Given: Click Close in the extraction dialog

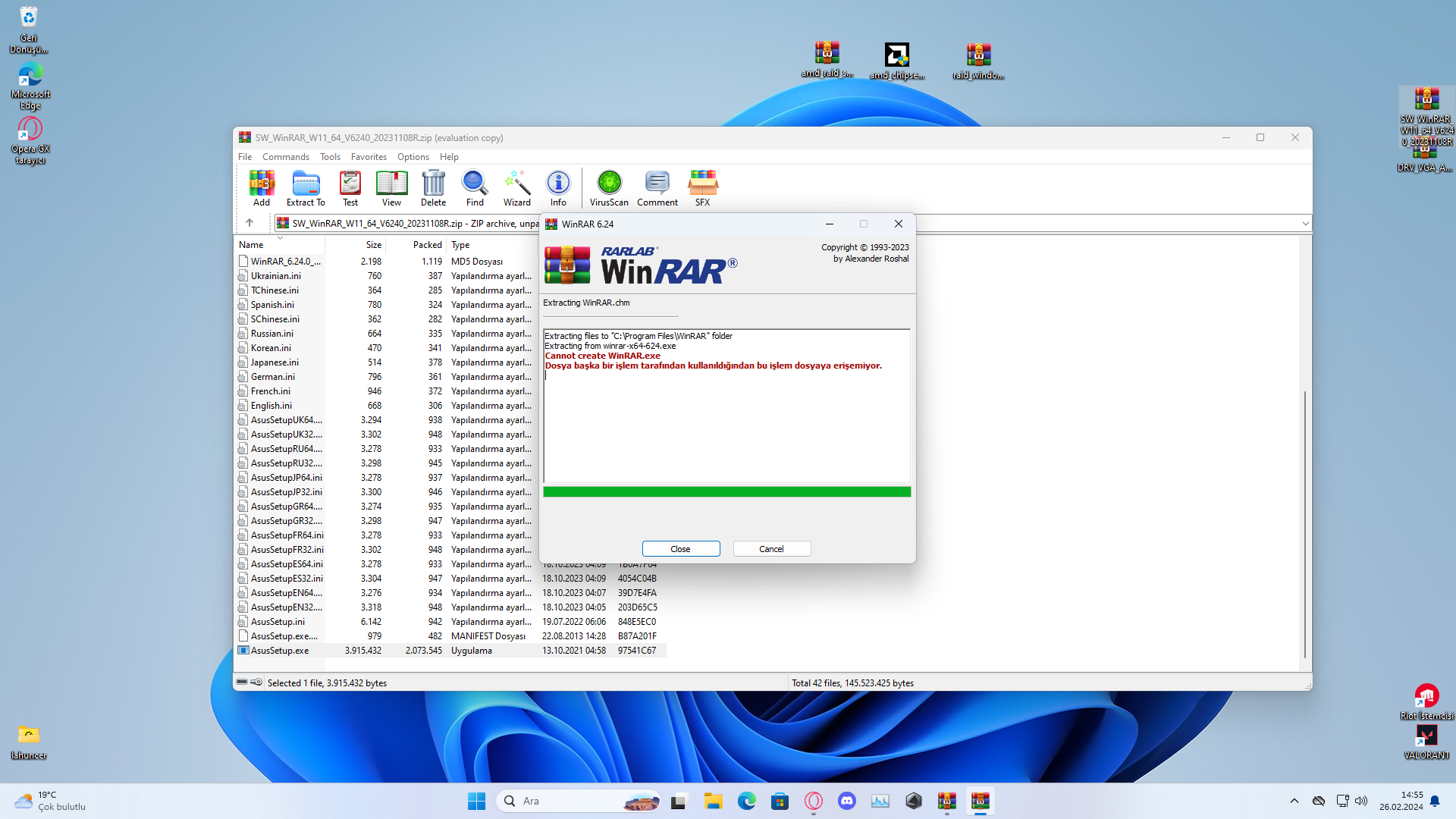Looking at the screenshot, I should point(680,549).
